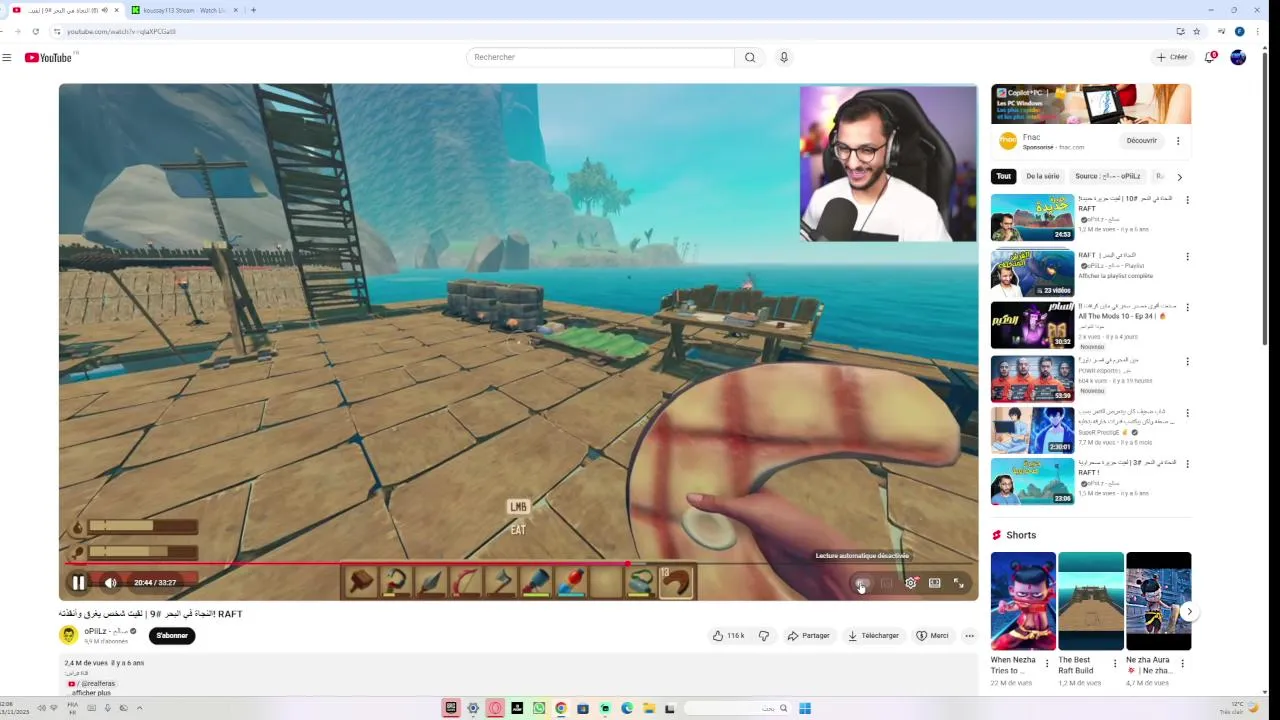1280x720 pixels.
Task: Seek on the red video progress bar
Action: (518, 565)
